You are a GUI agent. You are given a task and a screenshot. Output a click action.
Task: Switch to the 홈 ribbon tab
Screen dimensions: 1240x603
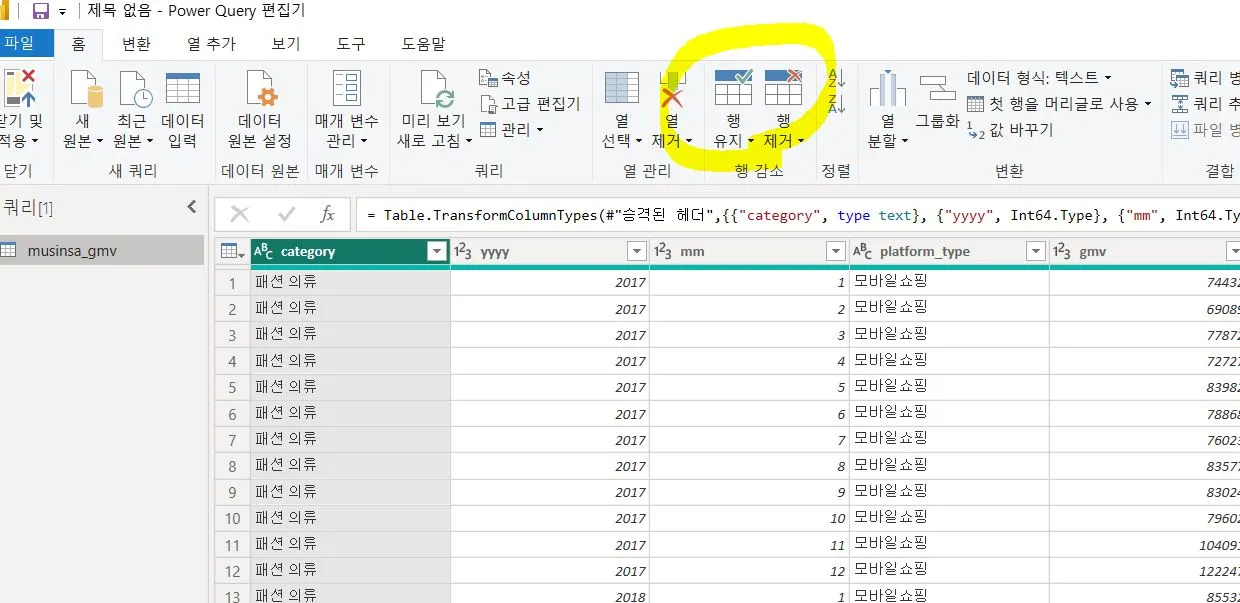tap(77, 44)
